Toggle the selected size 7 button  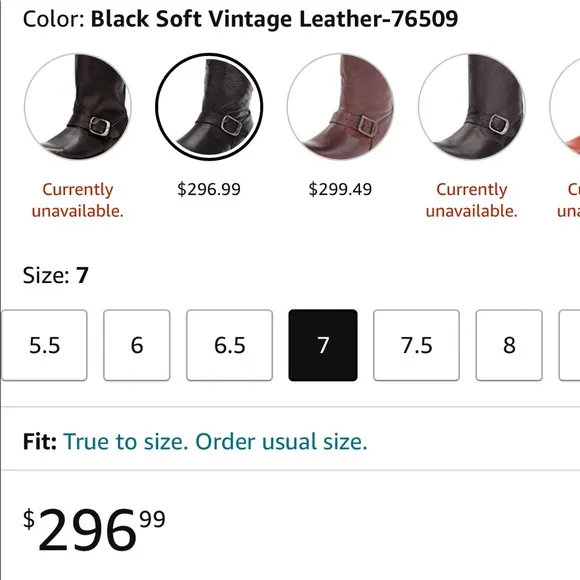pyautogui.click(x=323, y=345)
